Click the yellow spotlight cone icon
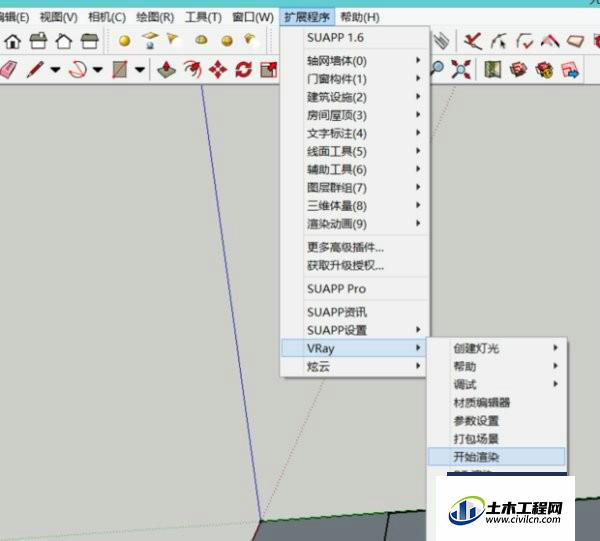600x541 pixels. point(172,39)
